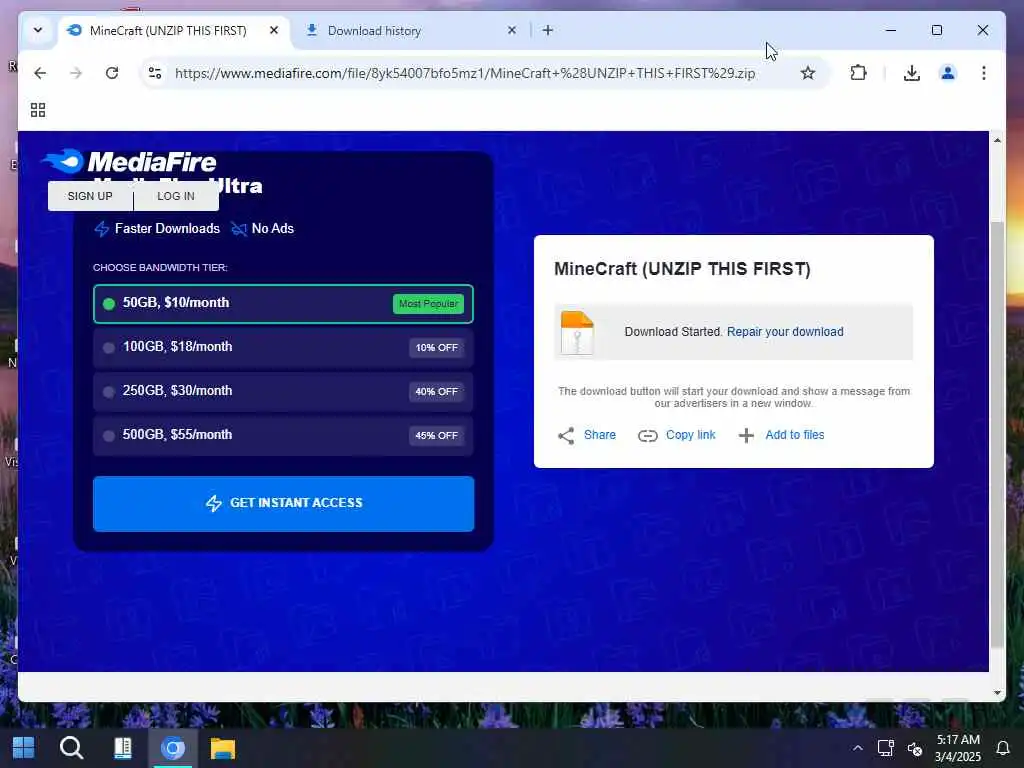Image resolution: width=1024 pixels, height=768 pixels.
Task: Expand the tab search dropdown arrow
Action: coord(38,30)
